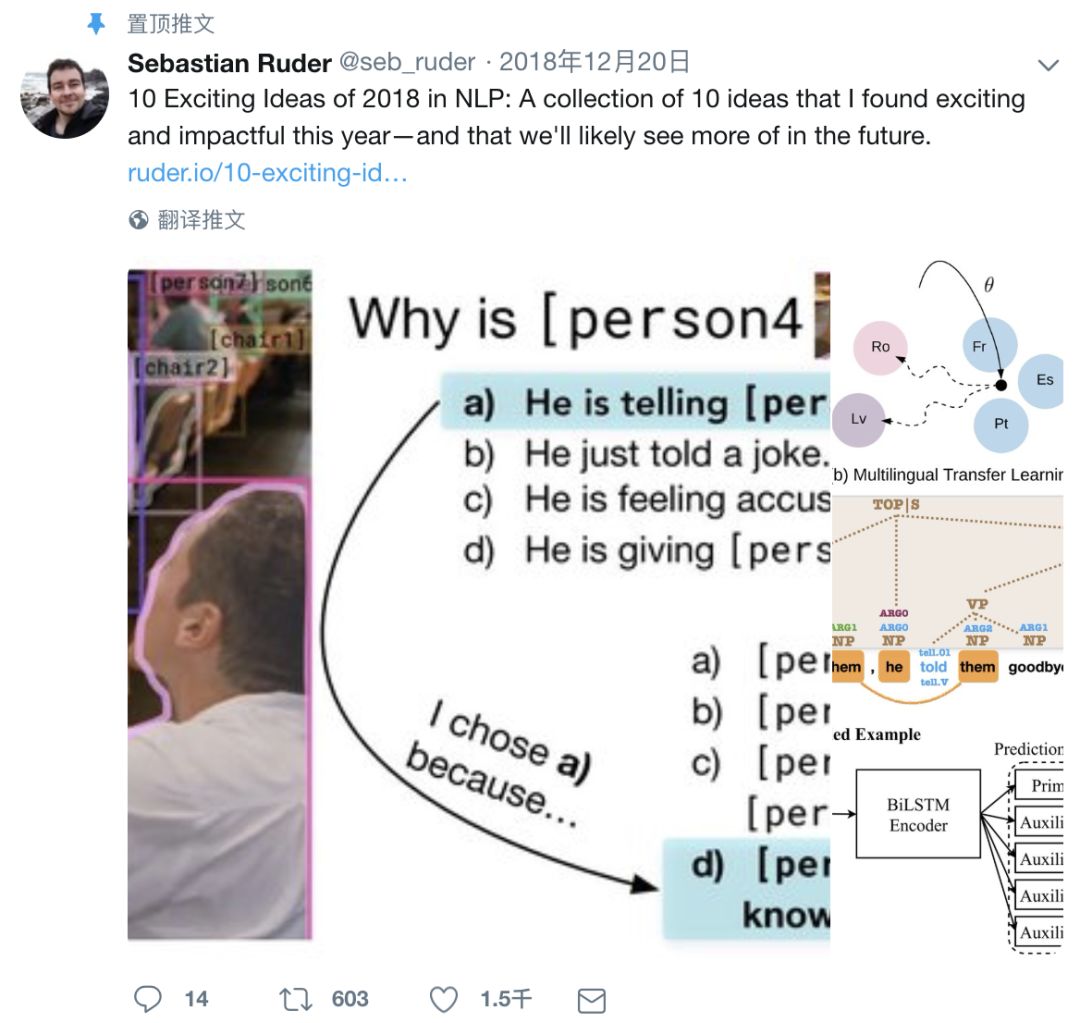Open the tweet date 2018年12月20日
This screenshot has width=1080, height=1023.
[x=594, y=62]
